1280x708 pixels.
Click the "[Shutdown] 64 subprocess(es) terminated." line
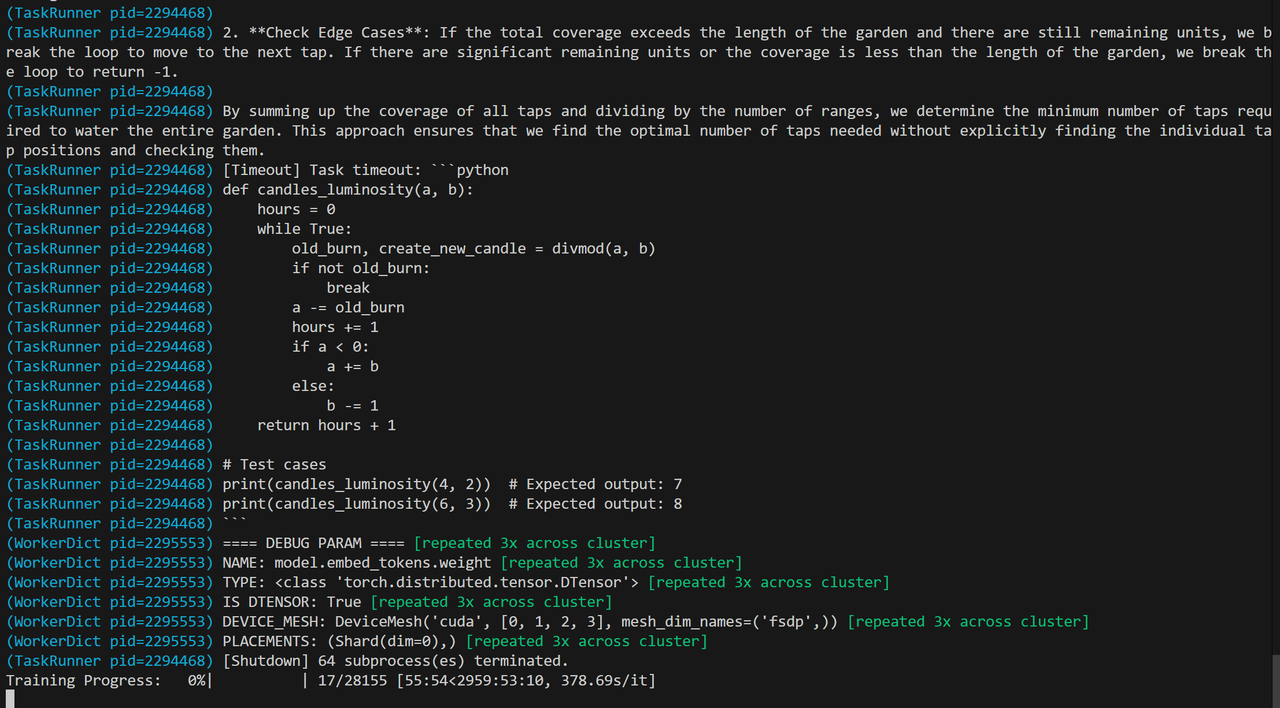tap(395, 661)
